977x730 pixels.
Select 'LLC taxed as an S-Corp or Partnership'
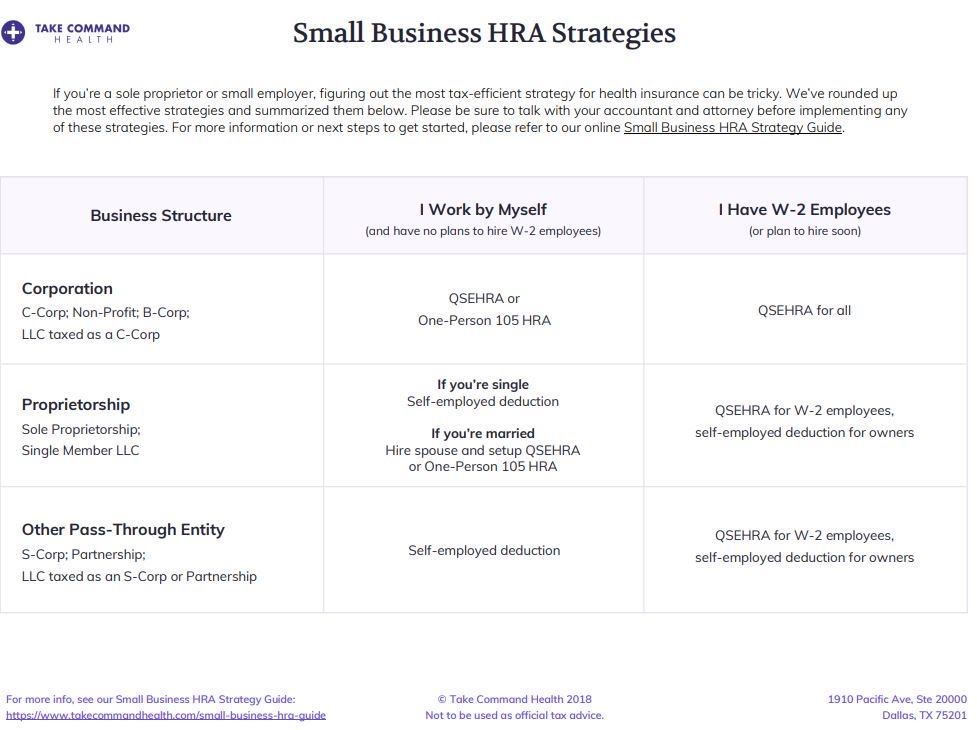point(139,576)
